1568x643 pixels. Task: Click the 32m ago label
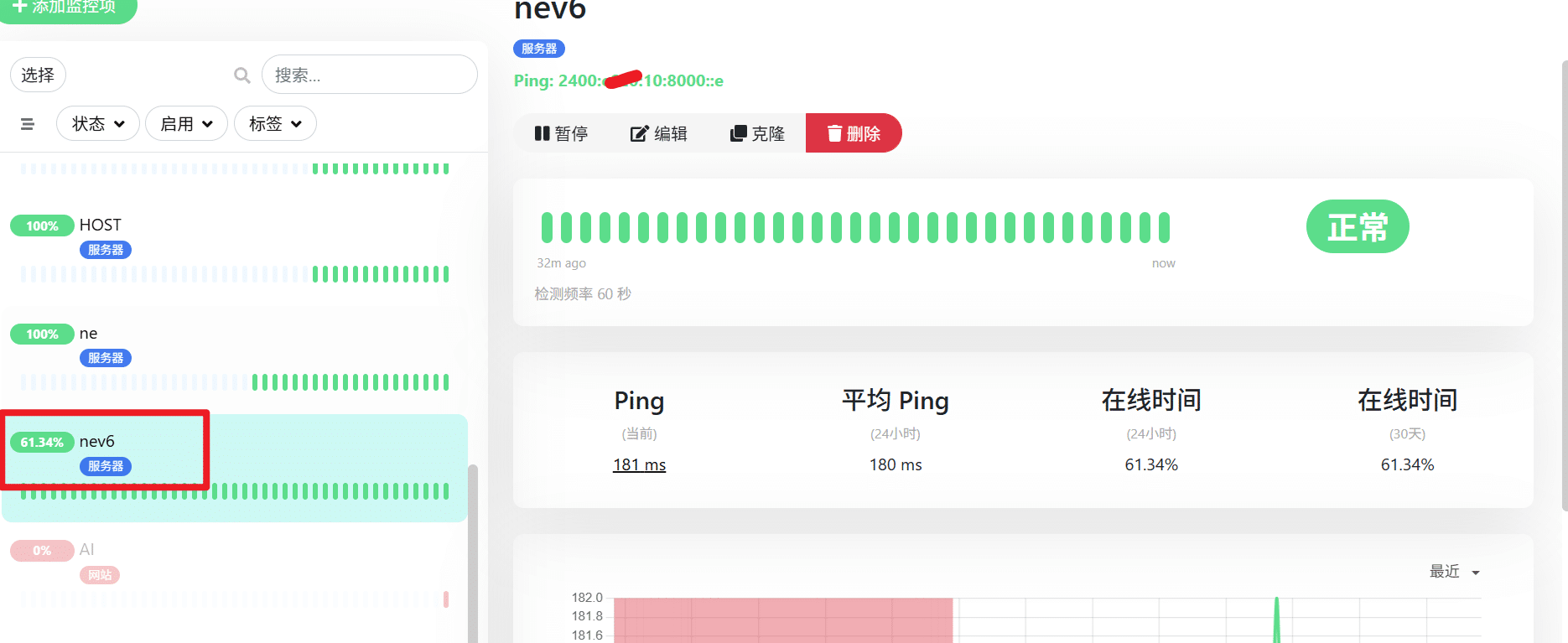(x=561, y=263)
